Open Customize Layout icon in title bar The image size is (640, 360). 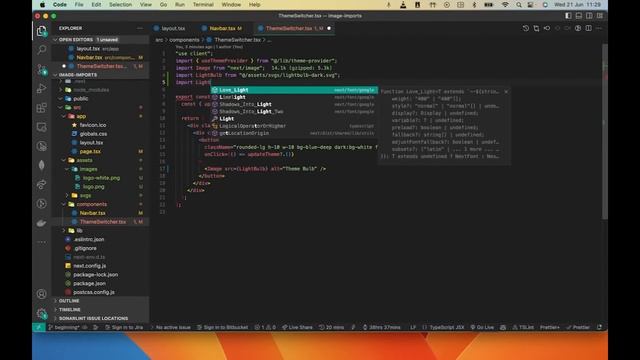600,16
